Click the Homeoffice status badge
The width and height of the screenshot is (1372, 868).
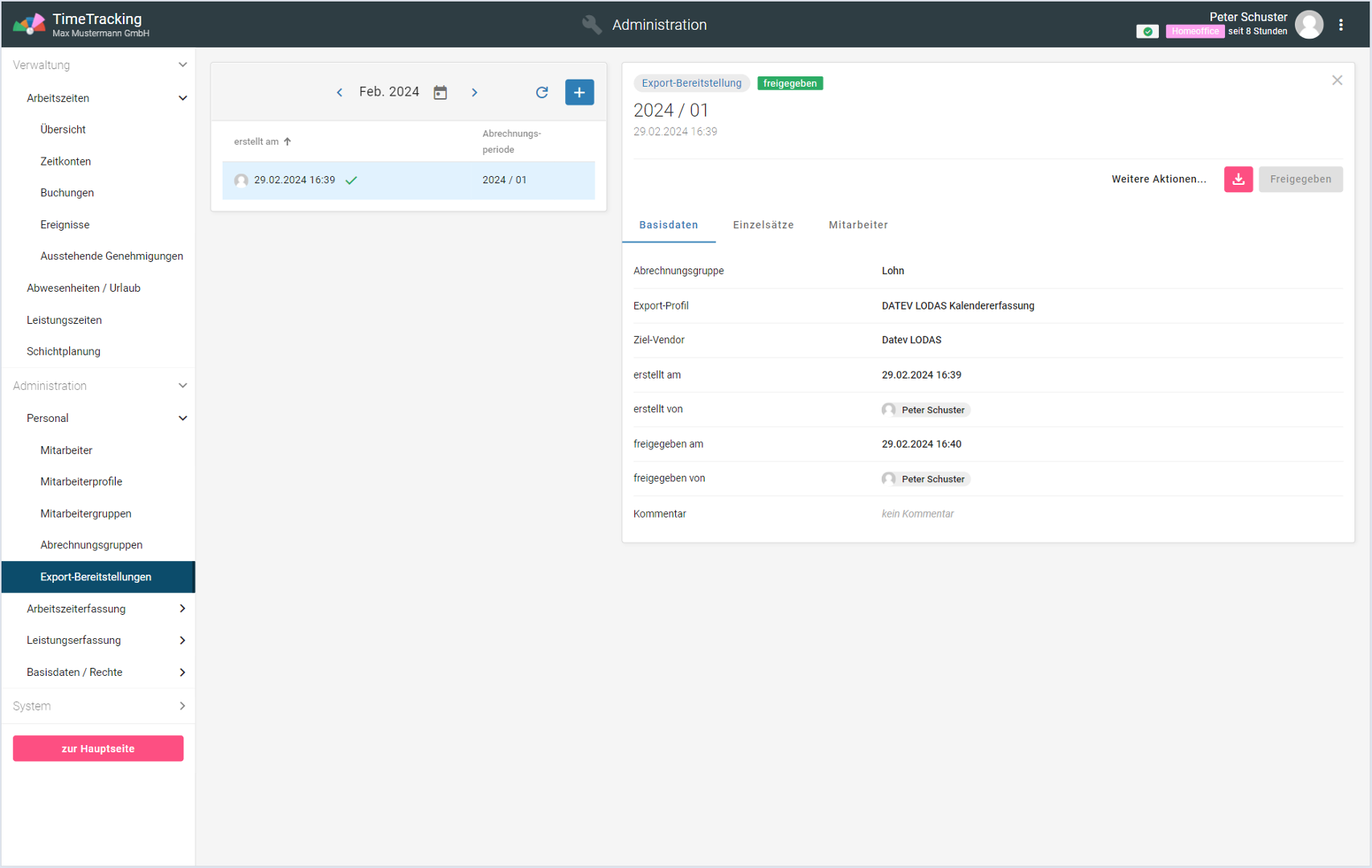[x=1194, y=31]
